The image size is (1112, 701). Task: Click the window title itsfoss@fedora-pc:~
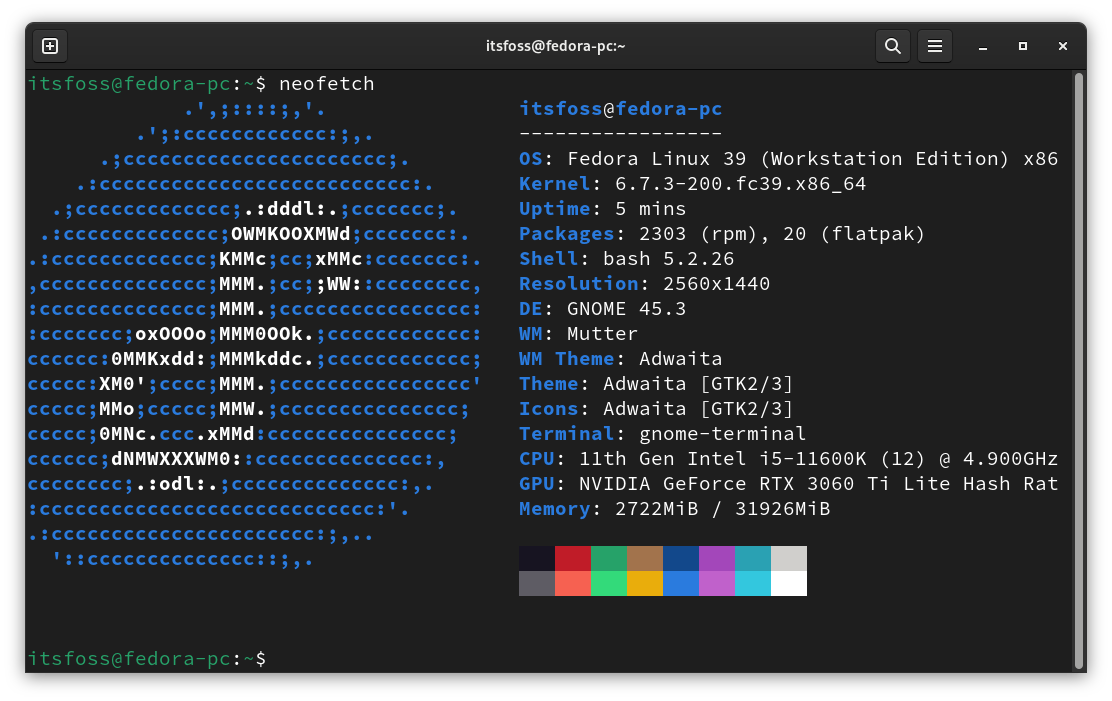pyautogui.click(x=556, y=45)
